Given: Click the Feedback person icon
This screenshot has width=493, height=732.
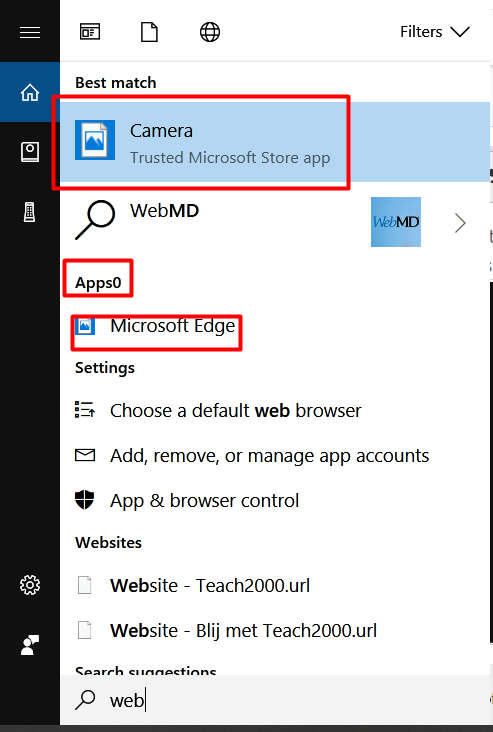Looking at the screenshot, I should [30, 645].
